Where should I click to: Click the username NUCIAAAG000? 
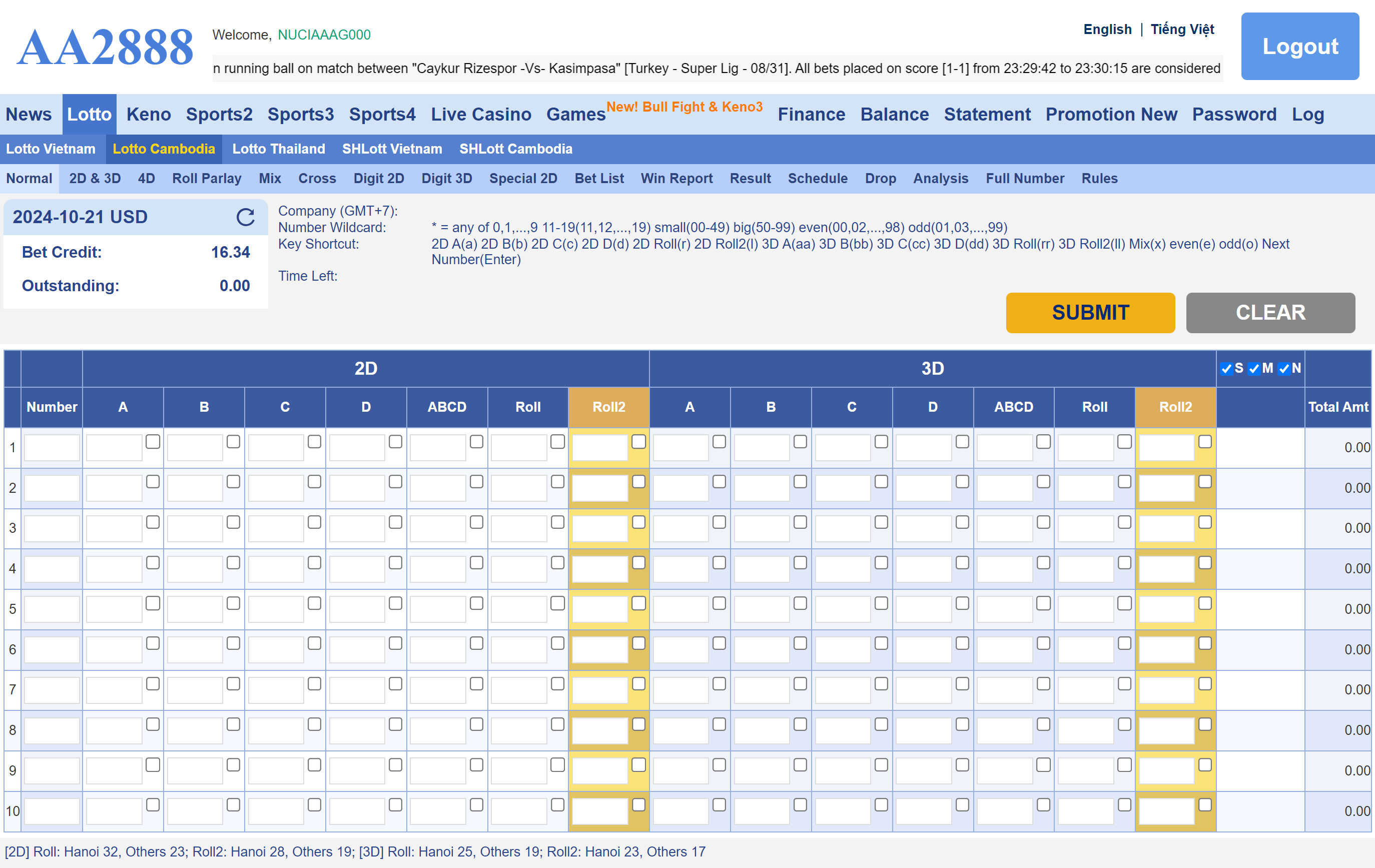pos(324,35)
